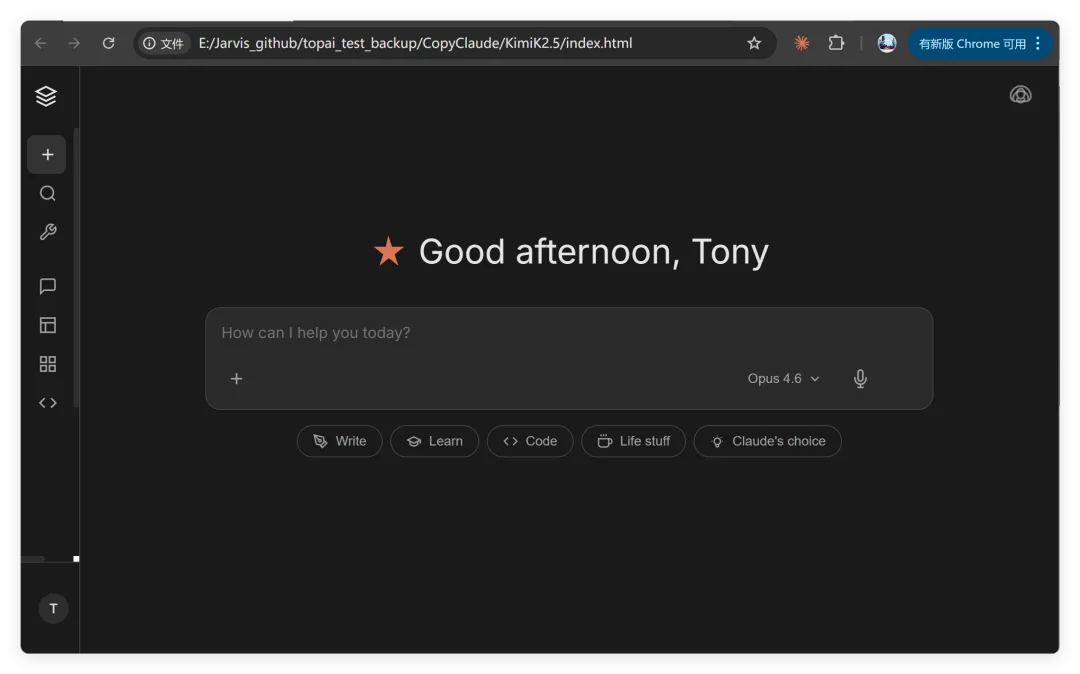Focus the 'How can I help you today?' field

568,333
